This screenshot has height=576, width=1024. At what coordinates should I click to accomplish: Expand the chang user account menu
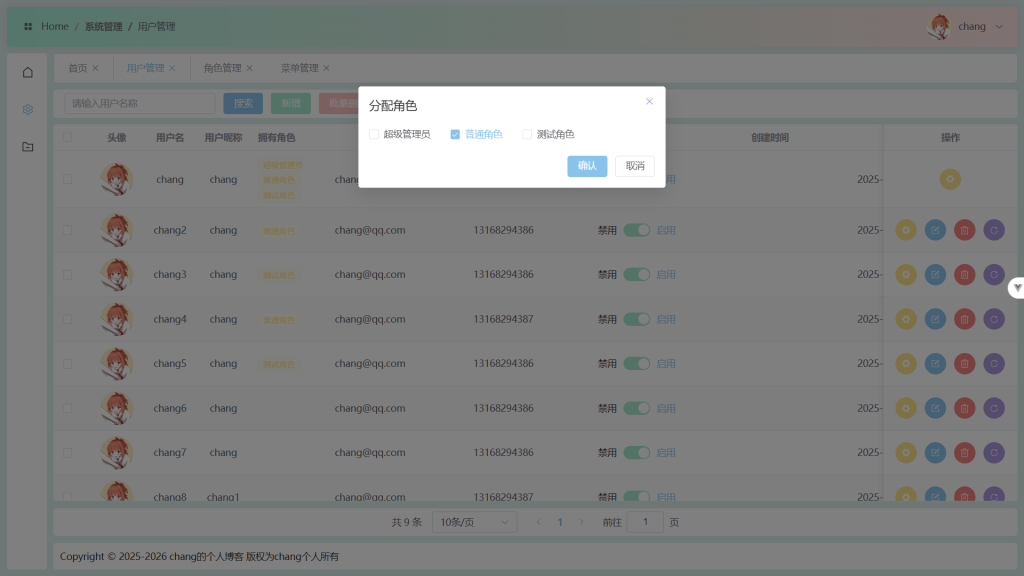pyautogui.click(x=970, y=27)
